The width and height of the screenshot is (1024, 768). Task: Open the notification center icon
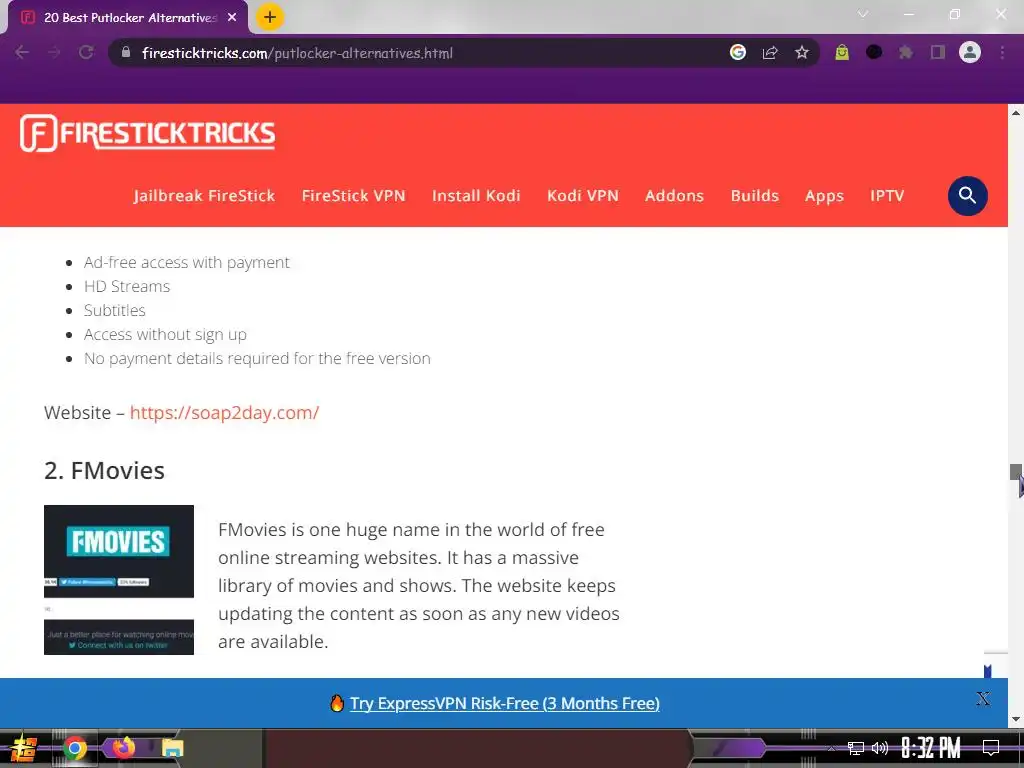click(991, 748)
